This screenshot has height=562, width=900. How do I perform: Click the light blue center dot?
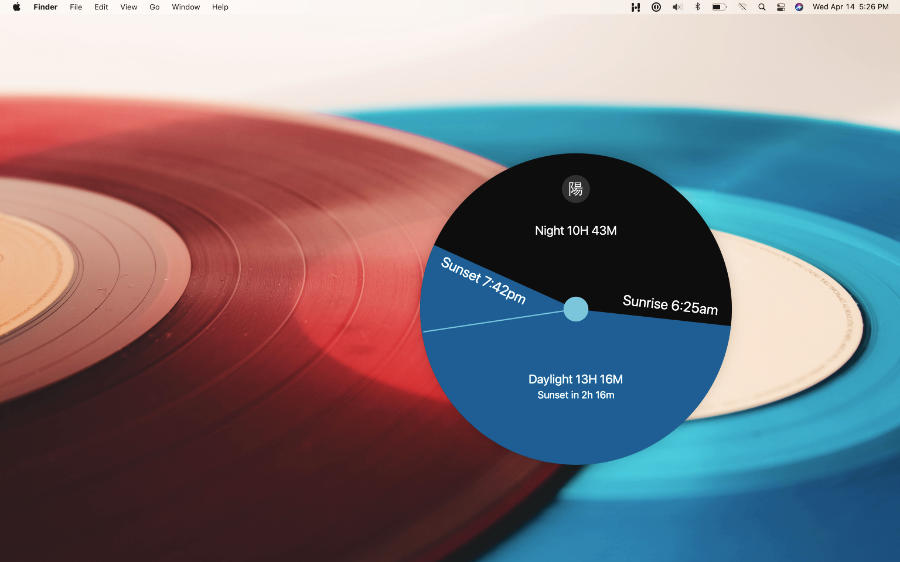click(x=576, y=309)
